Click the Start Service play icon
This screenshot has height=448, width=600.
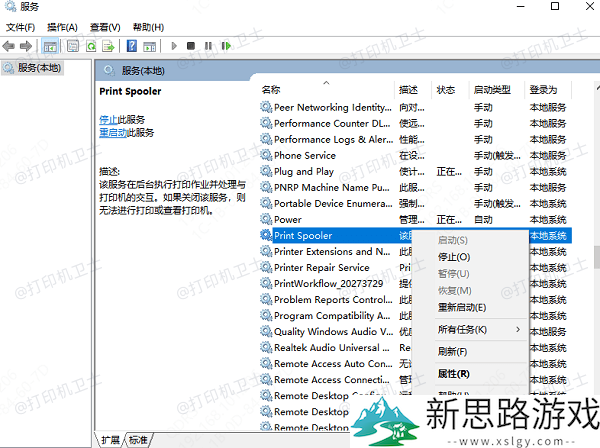pos(174,46)
